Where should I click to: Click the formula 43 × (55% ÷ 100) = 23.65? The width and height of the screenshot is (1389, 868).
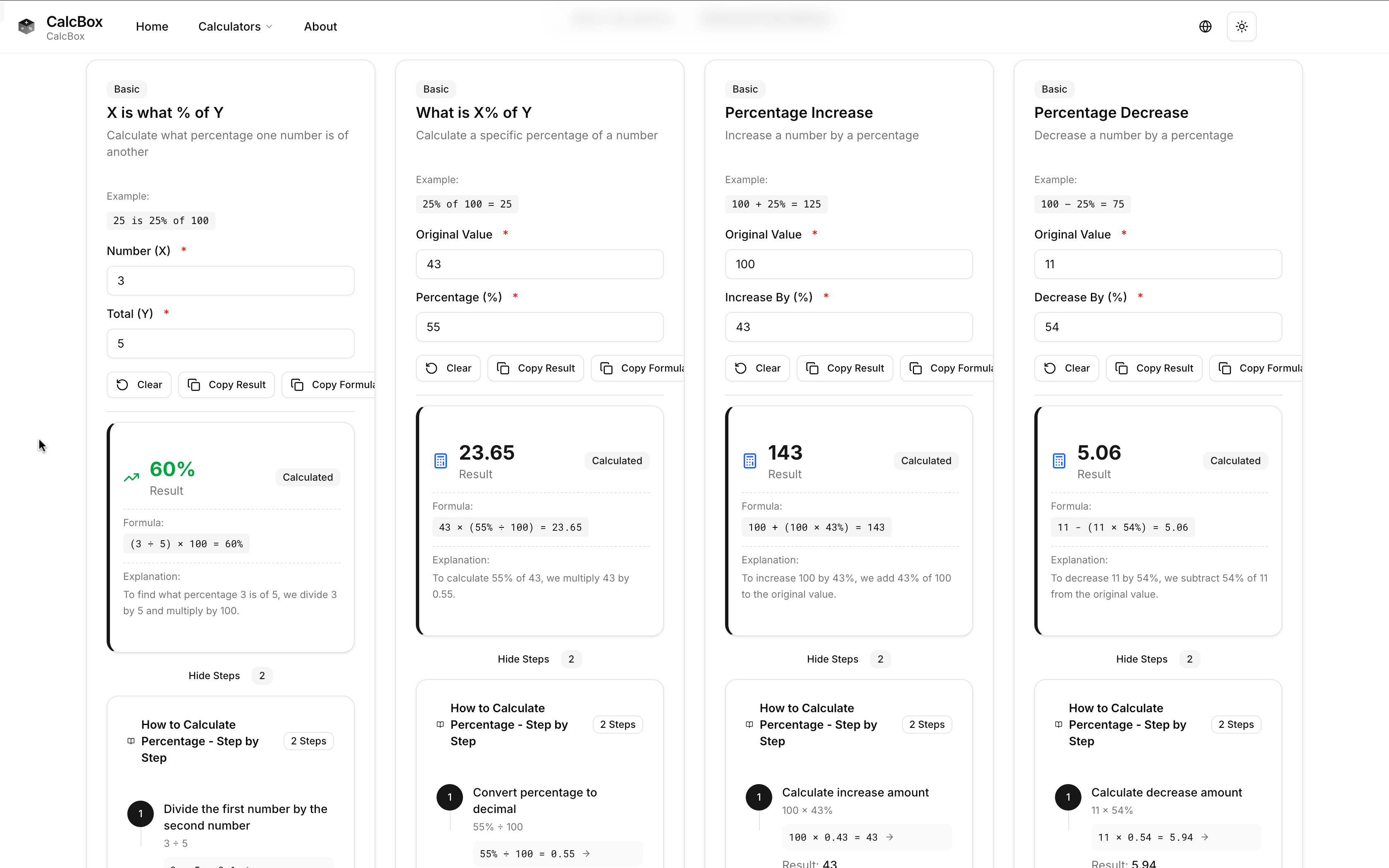(510, 527)
